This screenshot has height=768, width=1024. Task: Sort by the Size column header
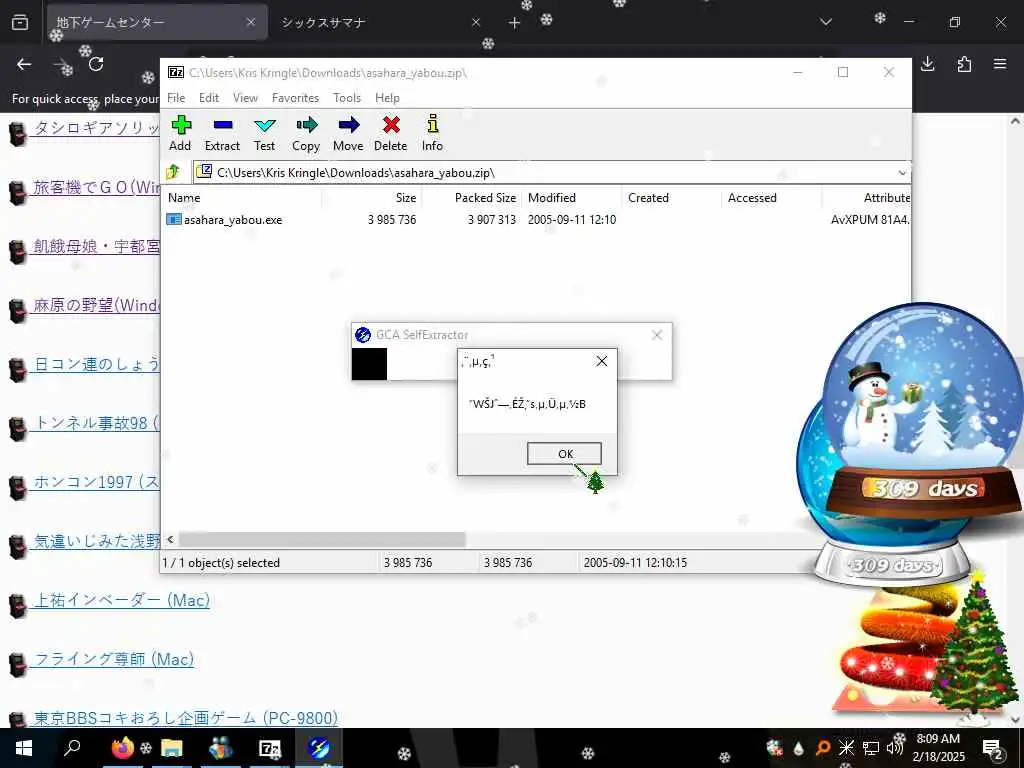(372, 198)
